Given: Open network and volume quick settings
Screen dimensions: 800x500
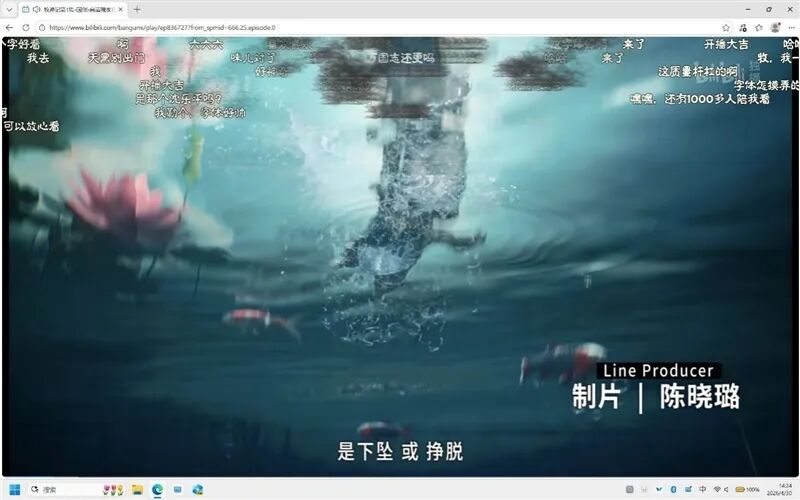Looking at the screenshot, I should (x=721, y=489).
